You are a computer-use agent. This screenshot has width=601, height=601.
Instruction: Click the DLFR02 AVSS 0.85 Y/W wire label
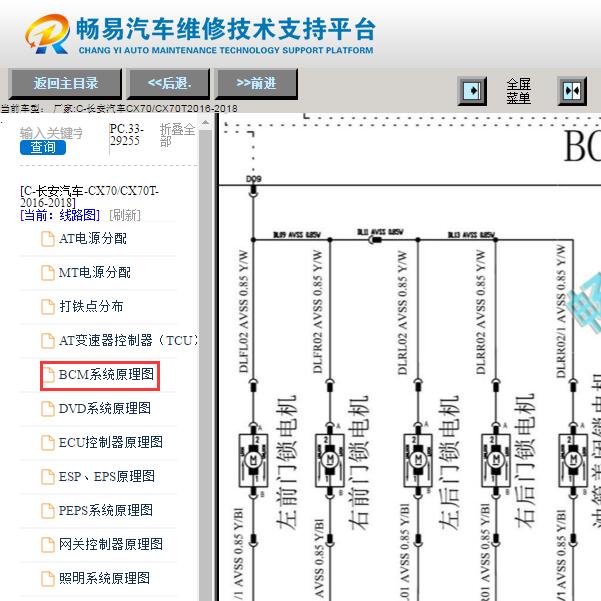(318, 312)
